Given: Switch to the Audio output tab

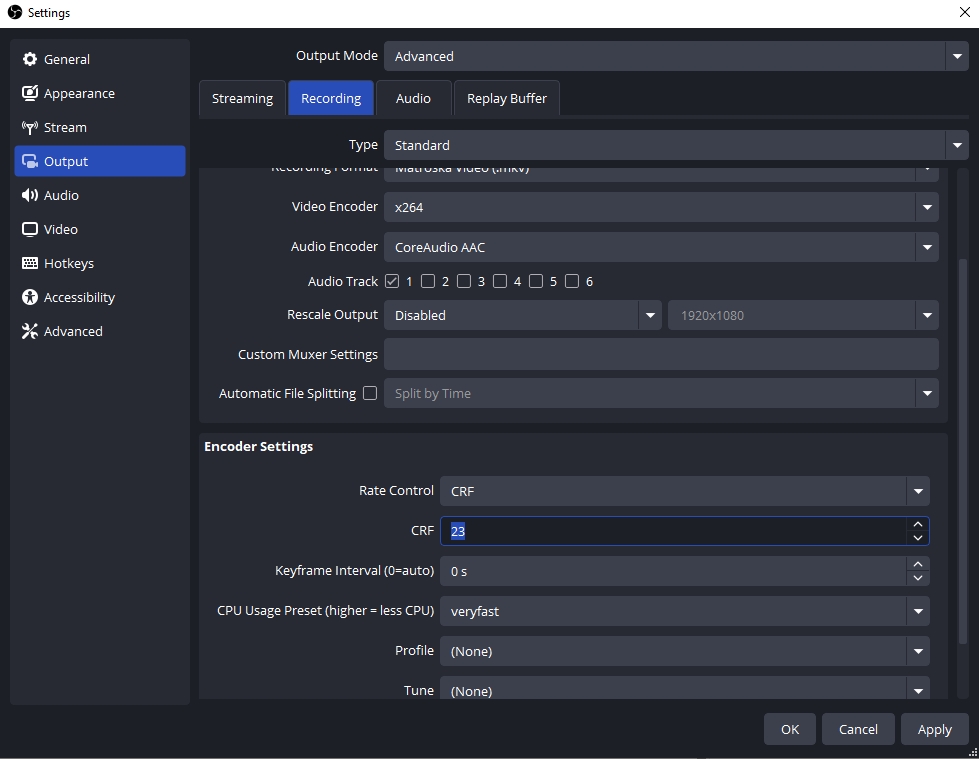Looking at the screenshot, I should [x=413, y=99].
